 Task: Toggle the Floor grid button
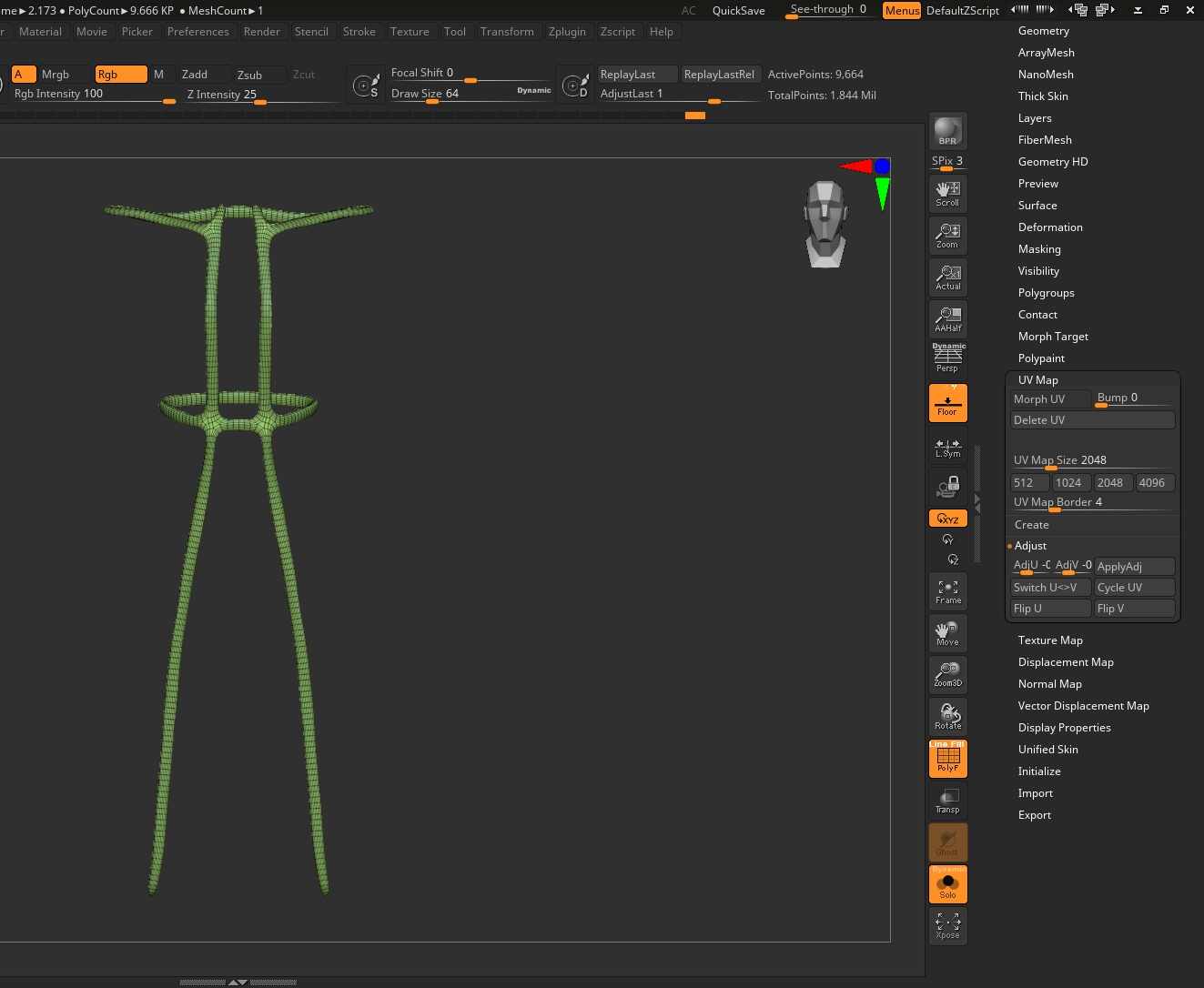point(947,403)
